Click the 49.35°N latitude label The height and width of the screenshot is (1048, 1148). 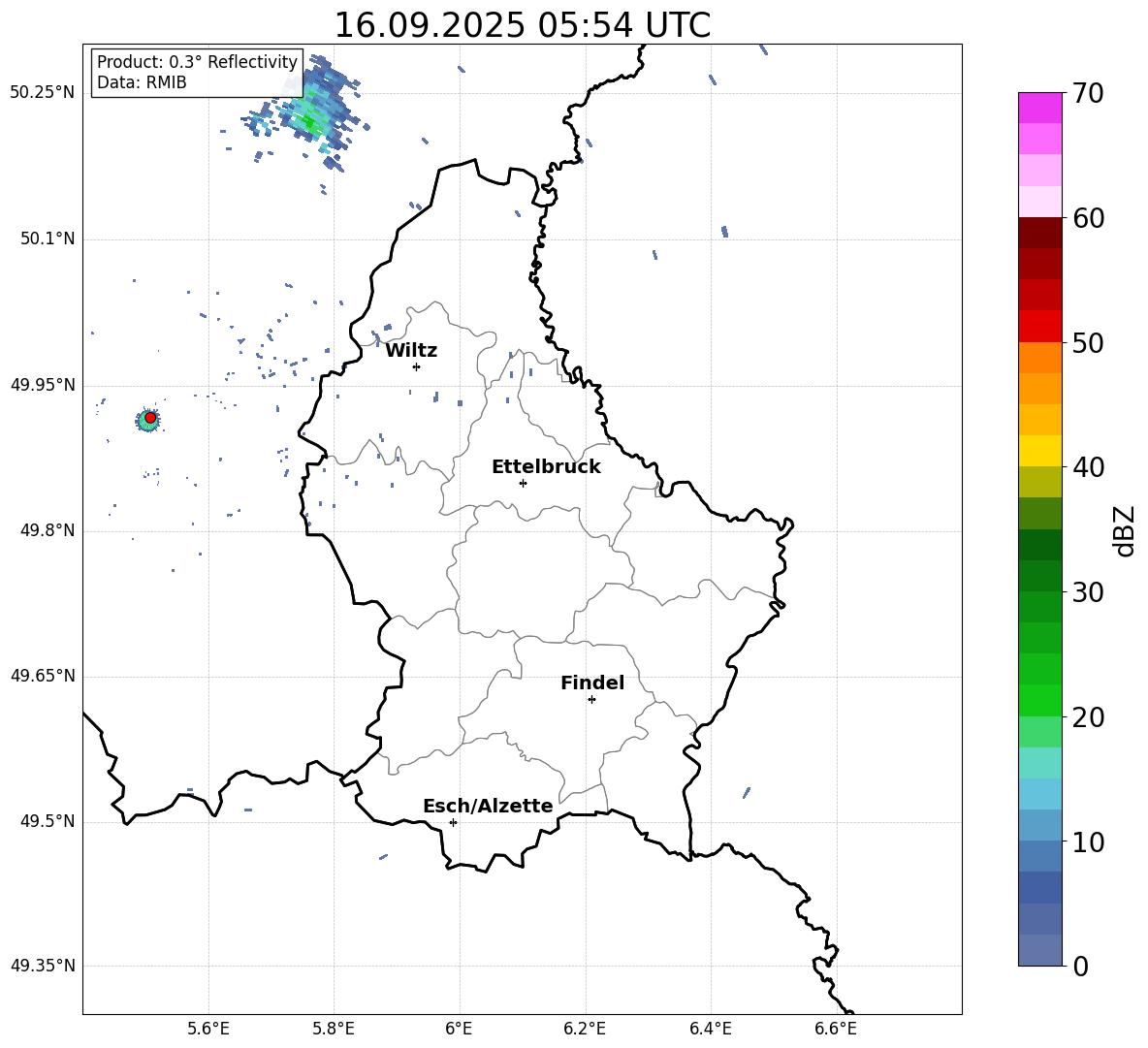click(x=43, y=966)
